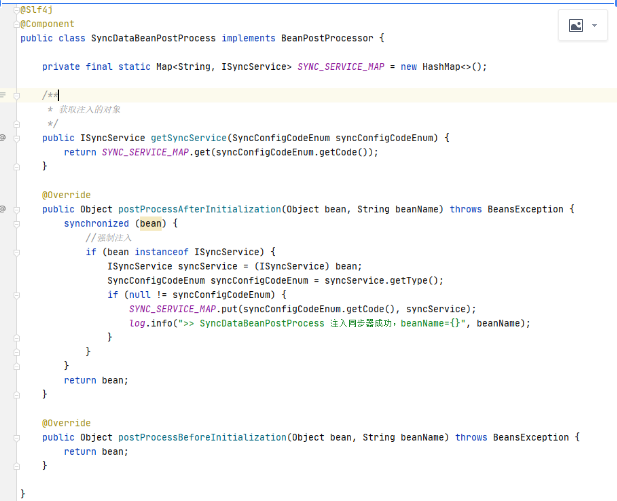Collapse the 'if (bean instanceof ISyncService)' fold marker
The image size is (617, 501).
pos(17,252)
